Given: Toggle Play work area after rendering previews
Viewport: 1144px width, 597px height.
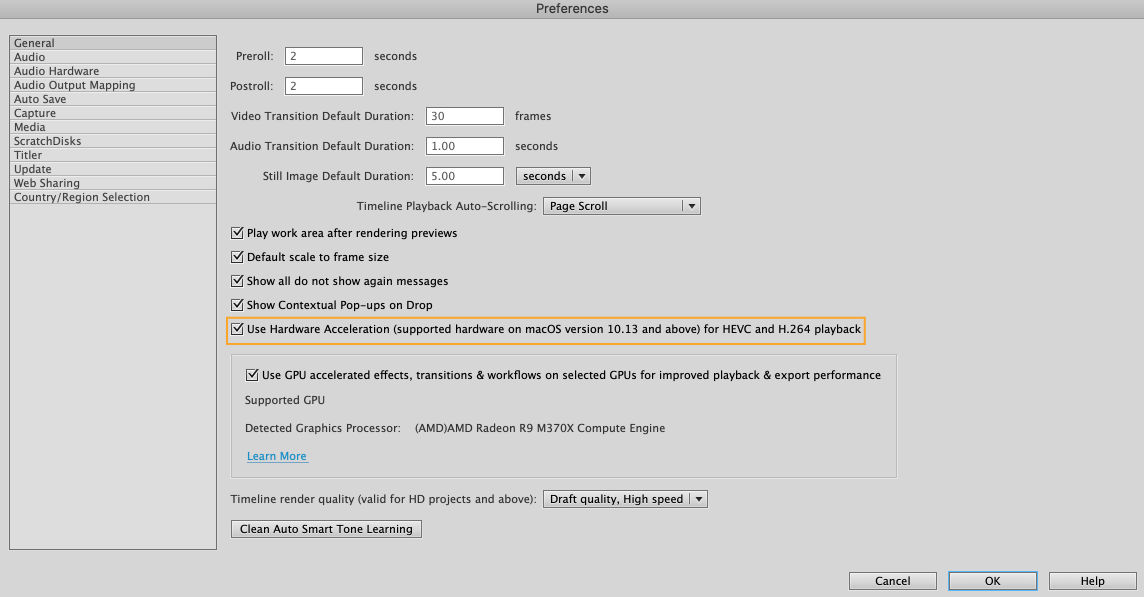Looking at the screenshot, I should click(237, 233).
